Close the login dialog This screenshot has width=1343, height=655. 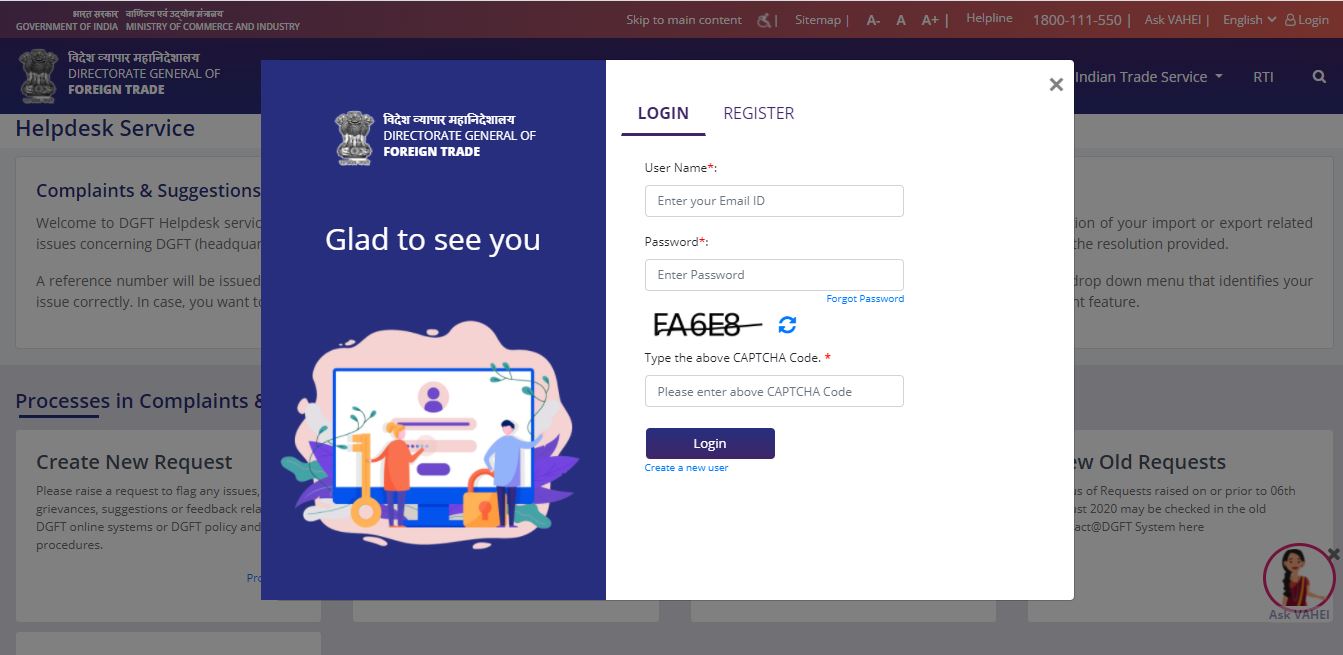[x=1055, y=85]
